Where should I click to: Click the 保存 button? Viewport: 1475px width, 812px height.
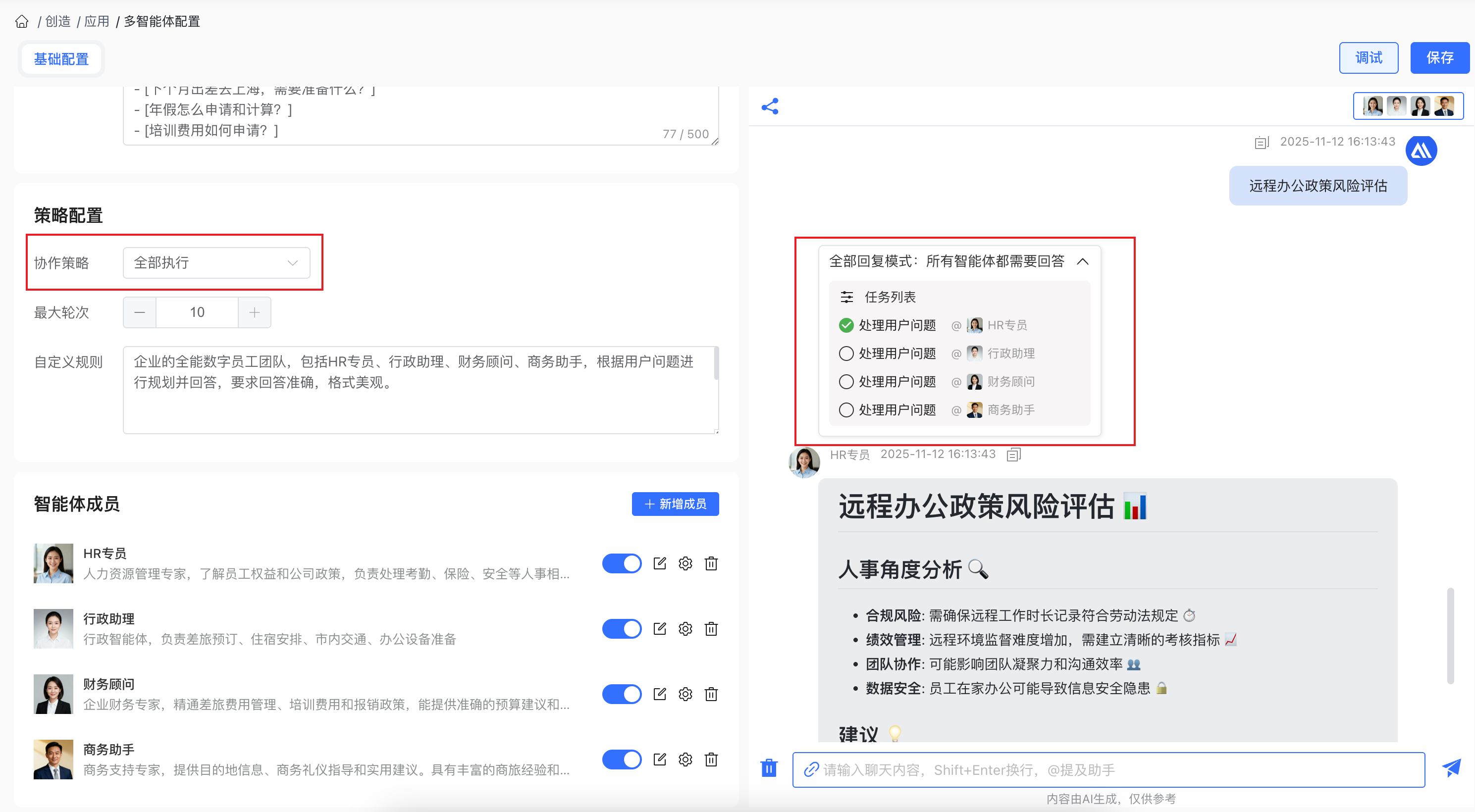[1439, 58]
